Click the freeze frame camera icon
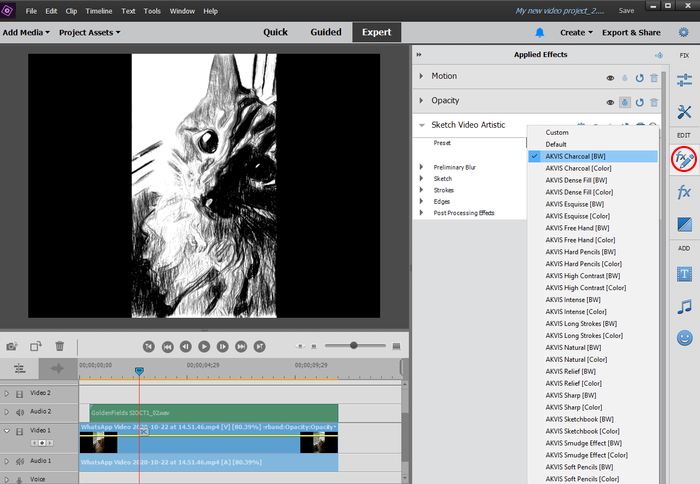Image resolution: width=700 pixels, height=484 pixels. coord(12,346)
